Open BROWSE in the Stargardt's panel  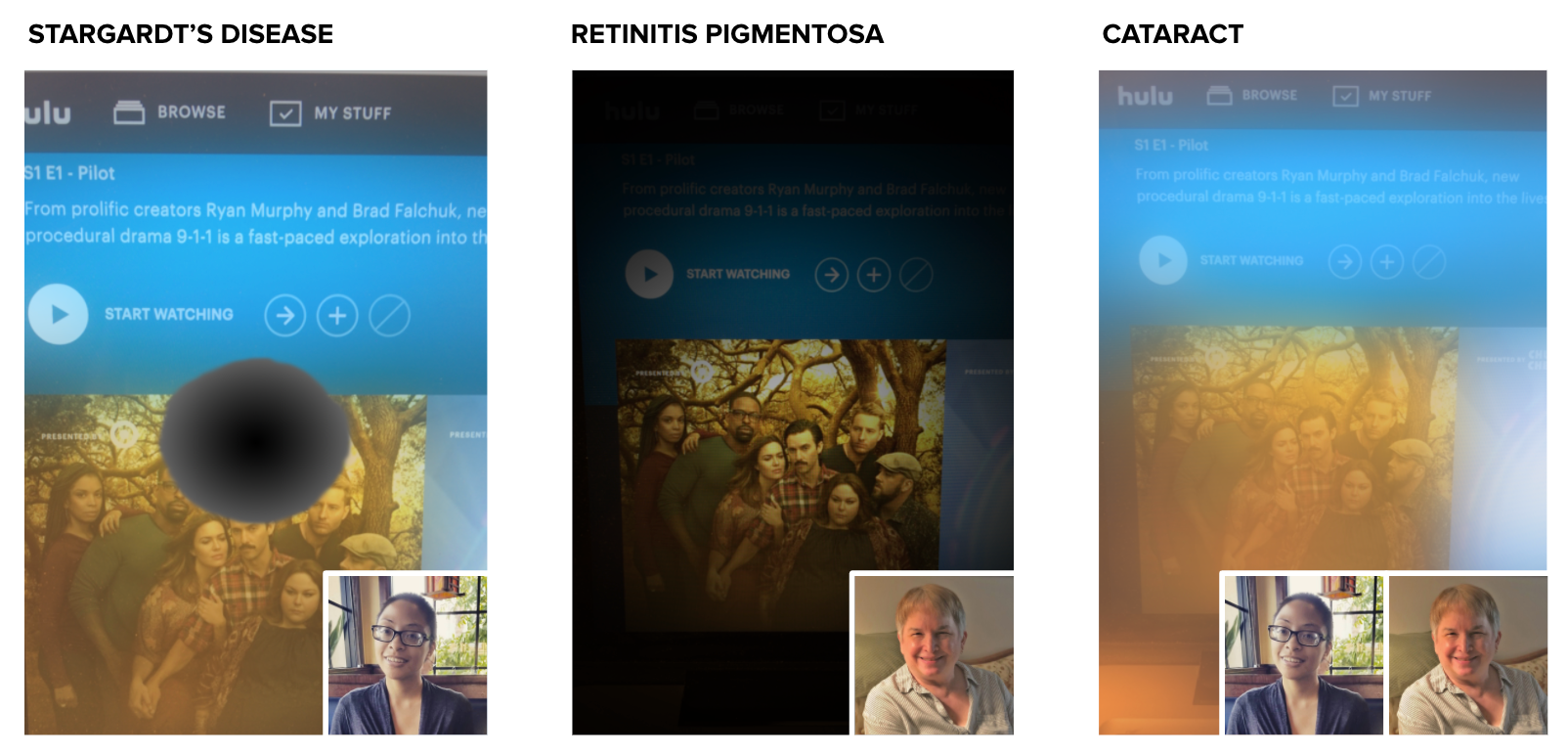tap(170, 112)
